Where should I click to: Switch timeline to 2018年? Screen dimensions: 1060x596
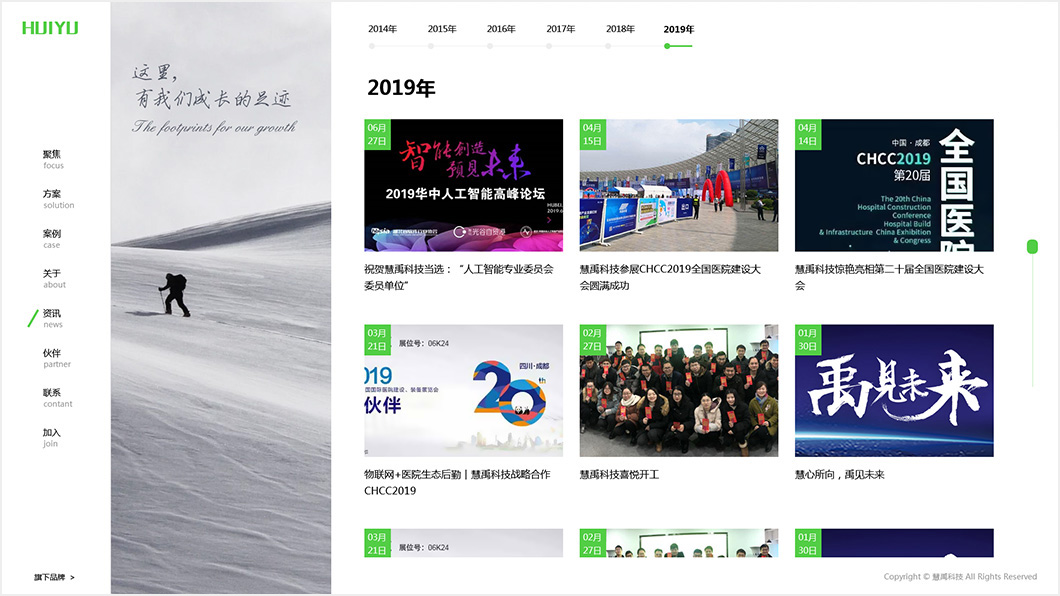[x=620, y=29]
